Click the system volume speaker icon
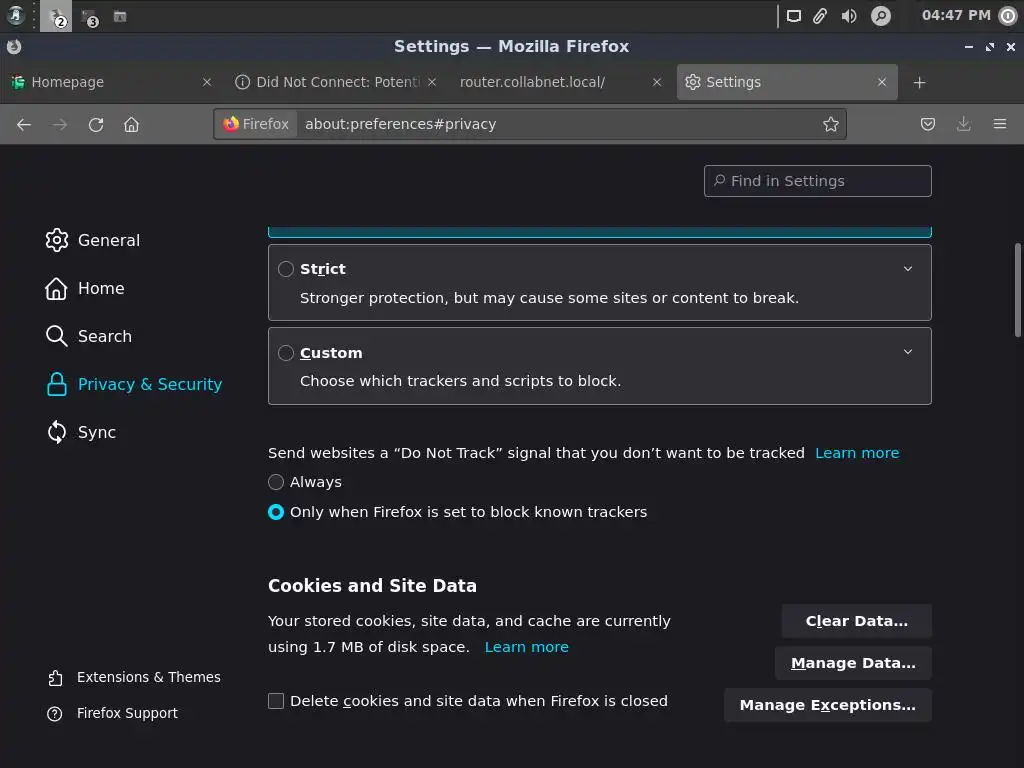This screenshot has width=1024, height=768. [849, 16]
